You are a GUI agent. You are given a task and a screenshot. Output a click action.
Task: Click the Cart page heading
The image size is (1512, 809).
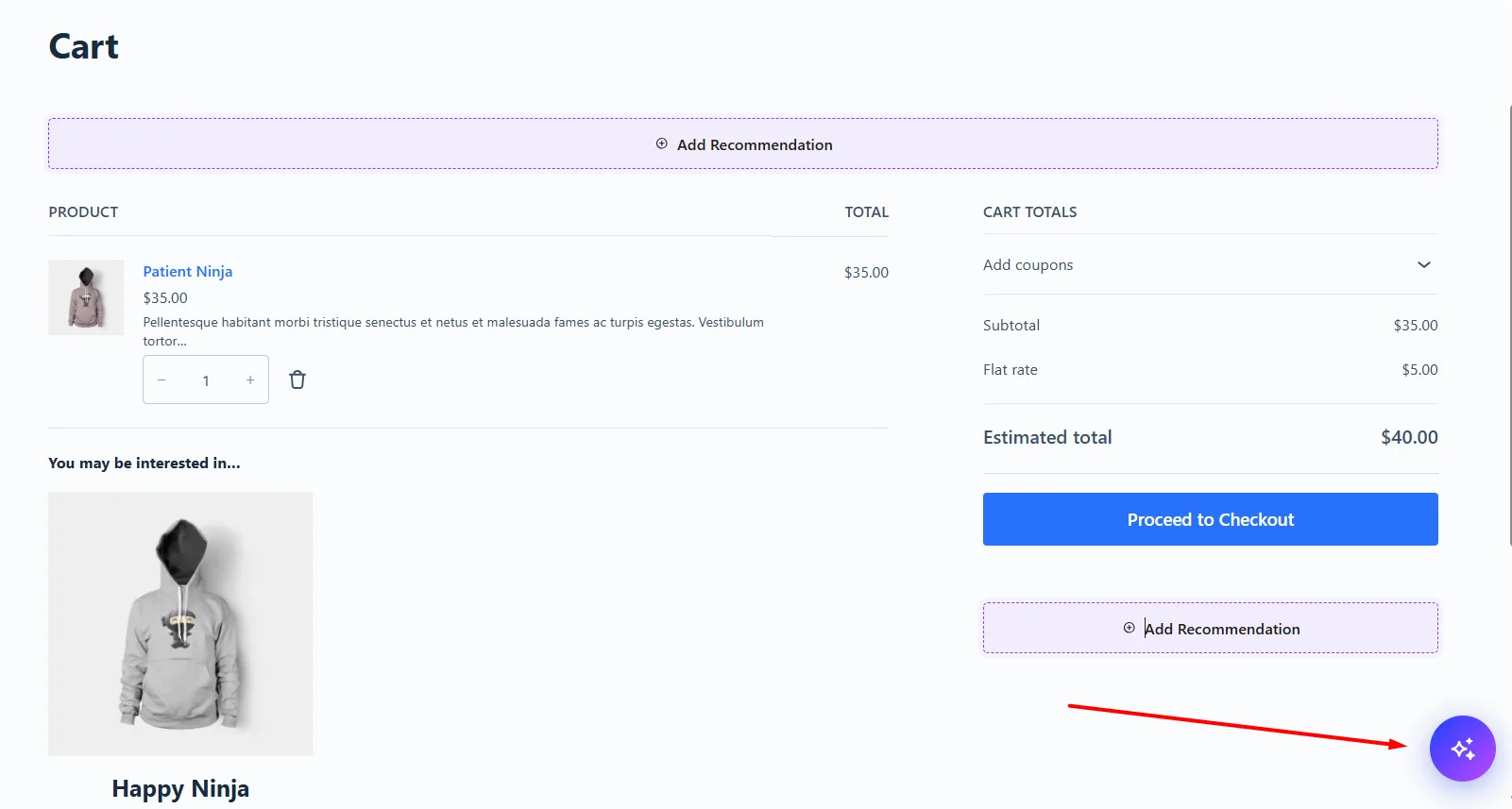(83, 46)
